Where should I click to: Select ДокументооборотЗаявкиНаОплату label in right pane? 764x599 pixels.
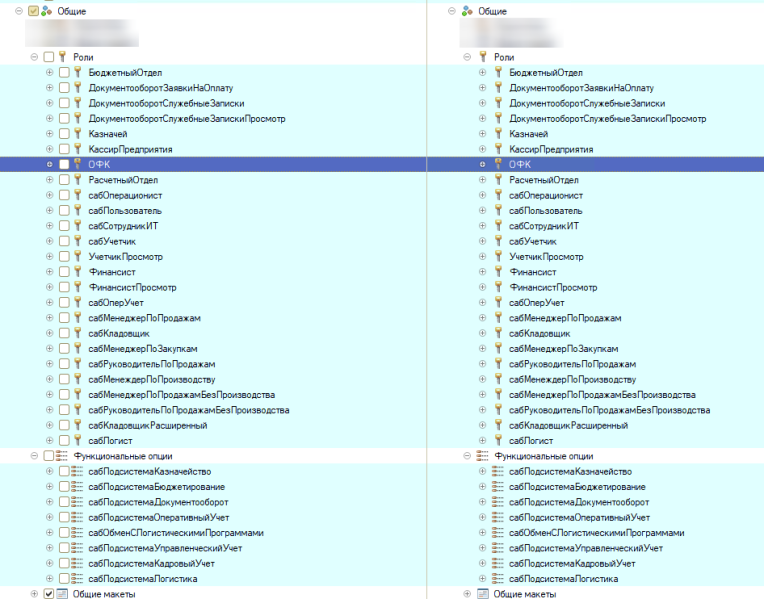(581, 88)
